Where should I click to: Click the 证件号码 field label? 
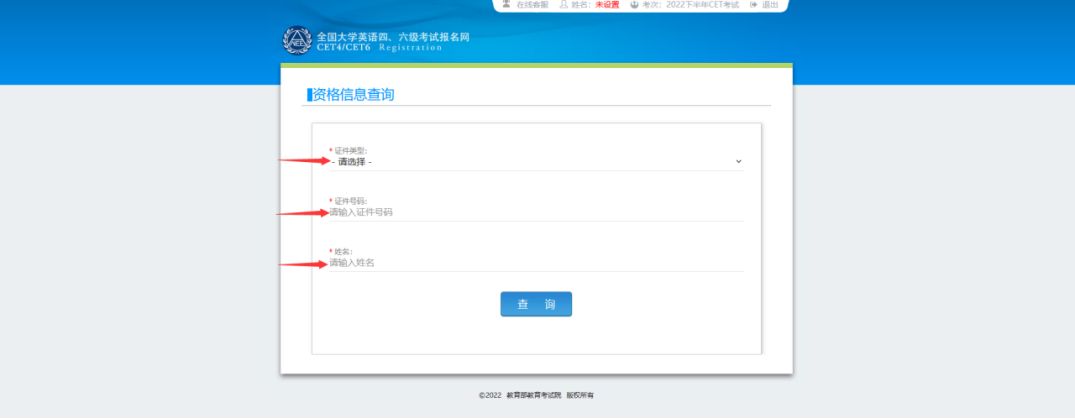pyautogui.click(x=350, y=201)
